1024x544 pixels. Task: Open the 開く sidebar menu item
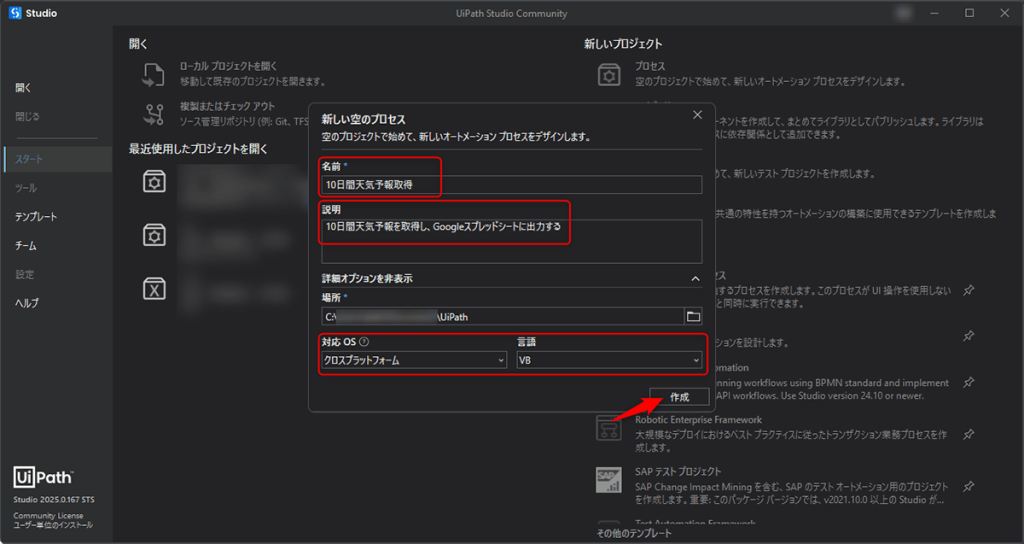(24, 88)
